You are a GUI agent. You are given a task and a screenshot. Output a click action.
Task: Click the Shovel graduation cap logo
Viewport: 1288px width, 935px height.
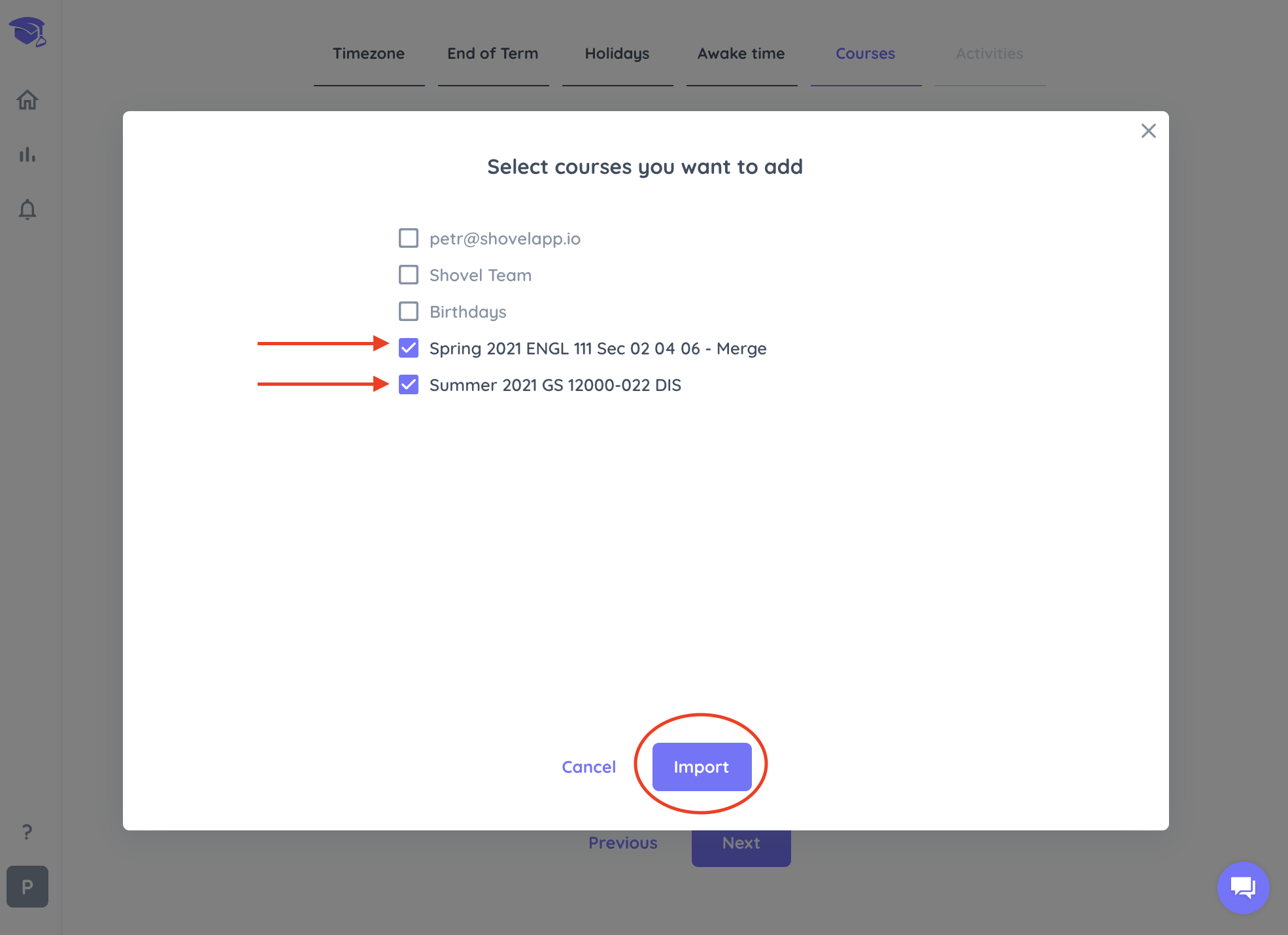27,31
